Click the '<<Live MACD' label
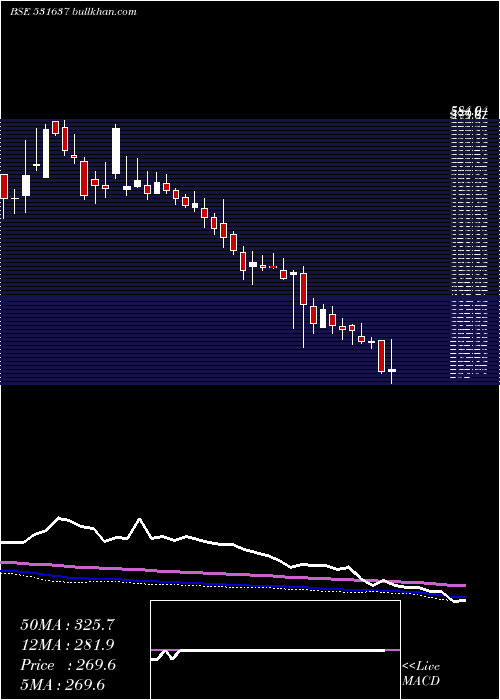Viewport: 500px width, 700px height. (421, 673)
